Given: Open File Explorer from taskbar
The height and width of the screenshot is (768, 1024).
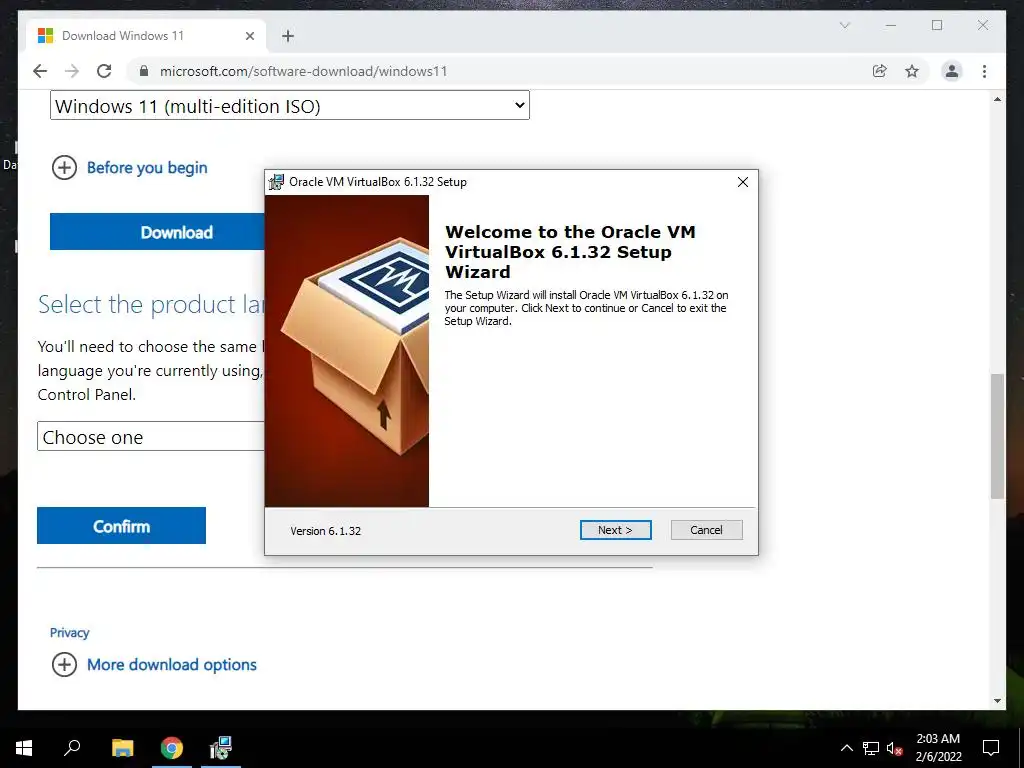Looking at the screenshot, I should tap(122, 748).
